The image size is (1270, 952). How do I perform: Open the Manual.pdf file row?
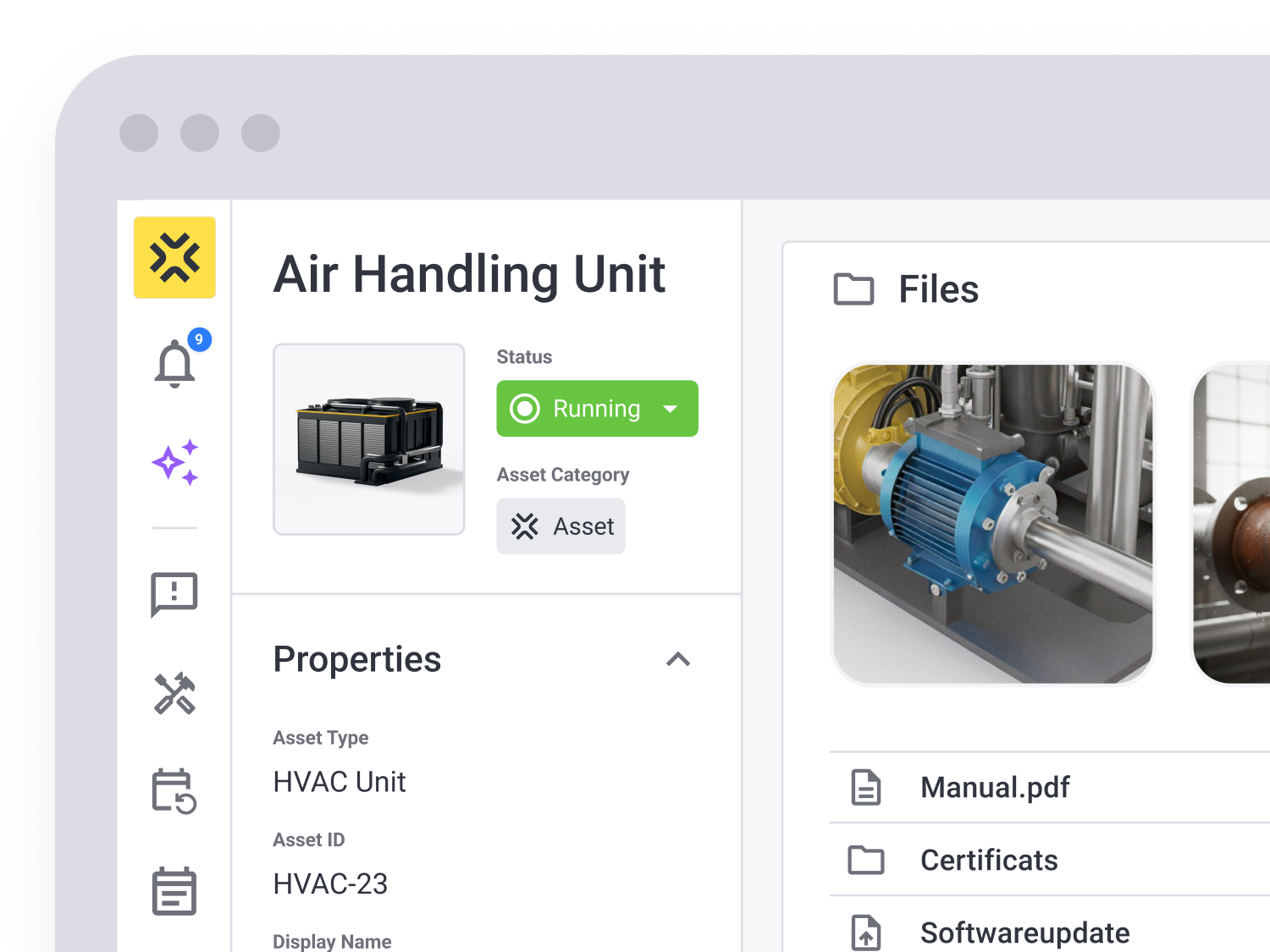tap(1050, 787)
